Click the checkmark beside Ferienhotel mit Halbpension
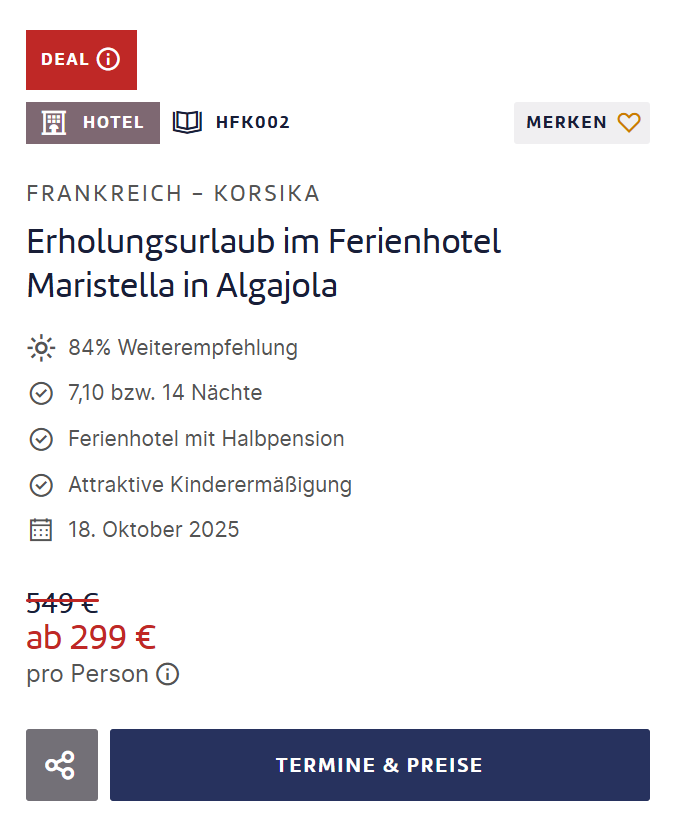Screen dimensions: 685x835 coord(41,439)
